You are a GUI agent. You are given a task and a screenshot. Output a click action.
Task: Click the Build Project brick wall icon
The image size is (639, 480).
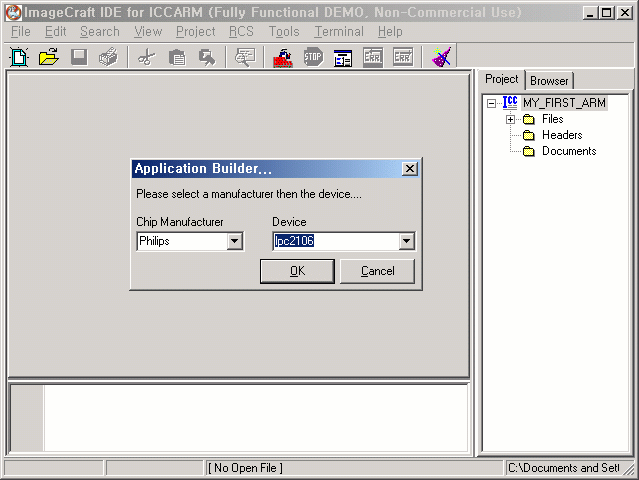click(283, 57)
